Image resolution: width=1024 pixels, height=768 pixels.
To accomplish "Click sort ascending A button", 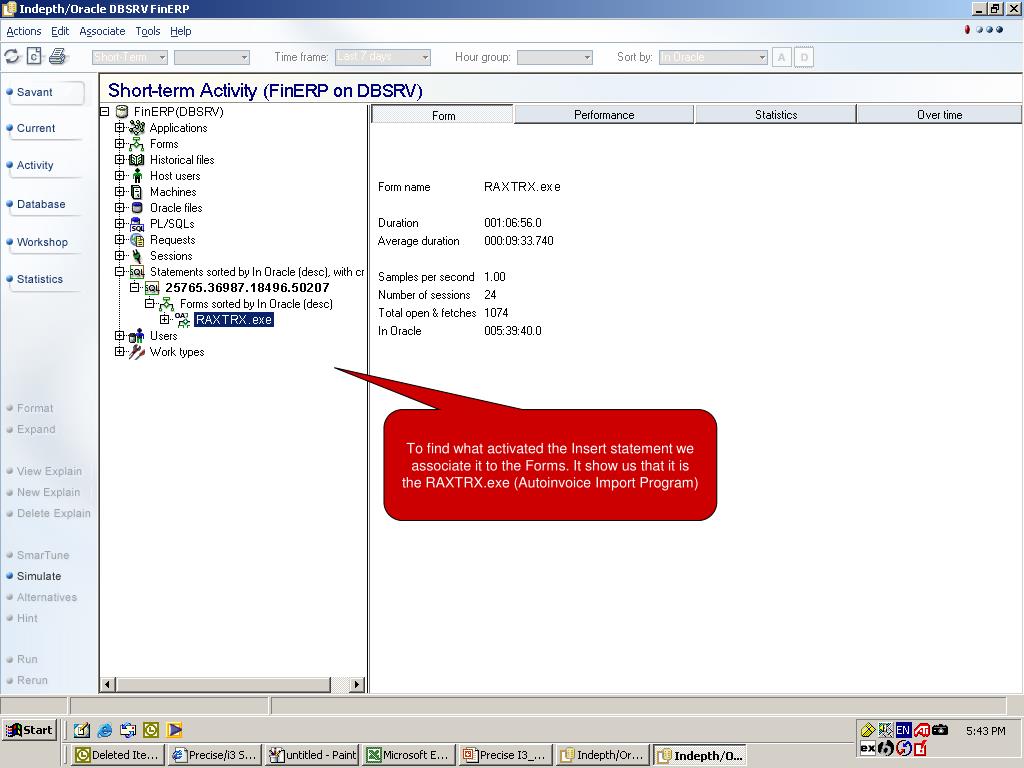I will [x=781, y=57].
